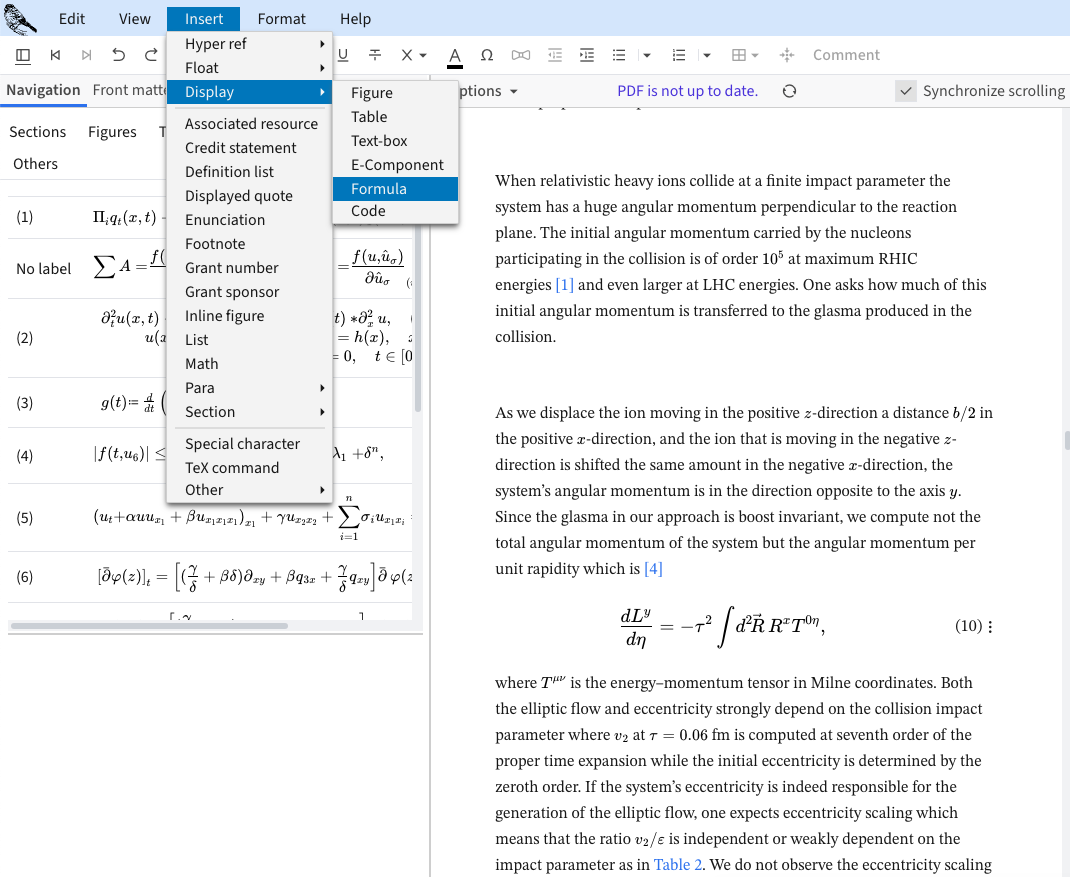Increase indent toolbar icon
Screen dimensions: 1070x877
click(587, 55)
